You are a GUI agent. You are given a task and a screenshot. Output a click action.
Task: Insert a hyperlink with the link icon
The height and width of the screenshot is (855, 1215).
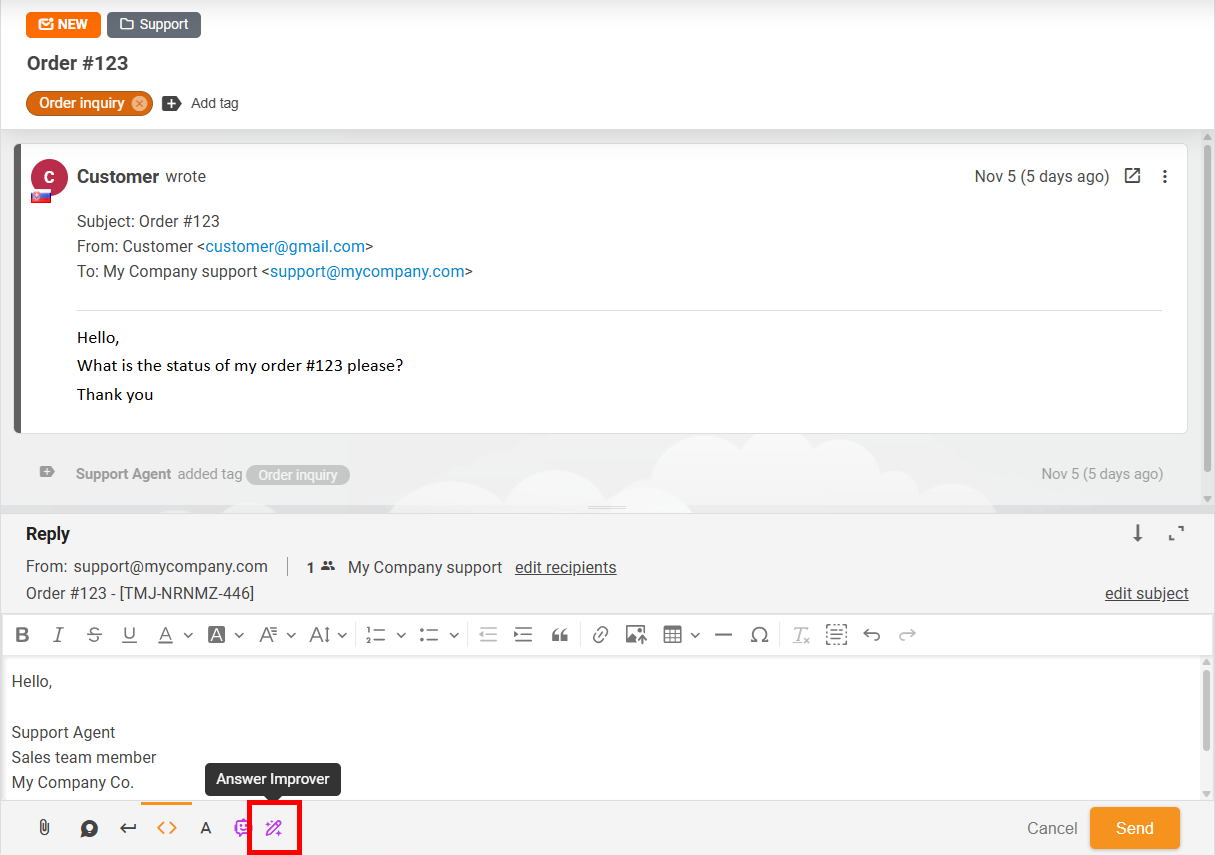[600, 634]
